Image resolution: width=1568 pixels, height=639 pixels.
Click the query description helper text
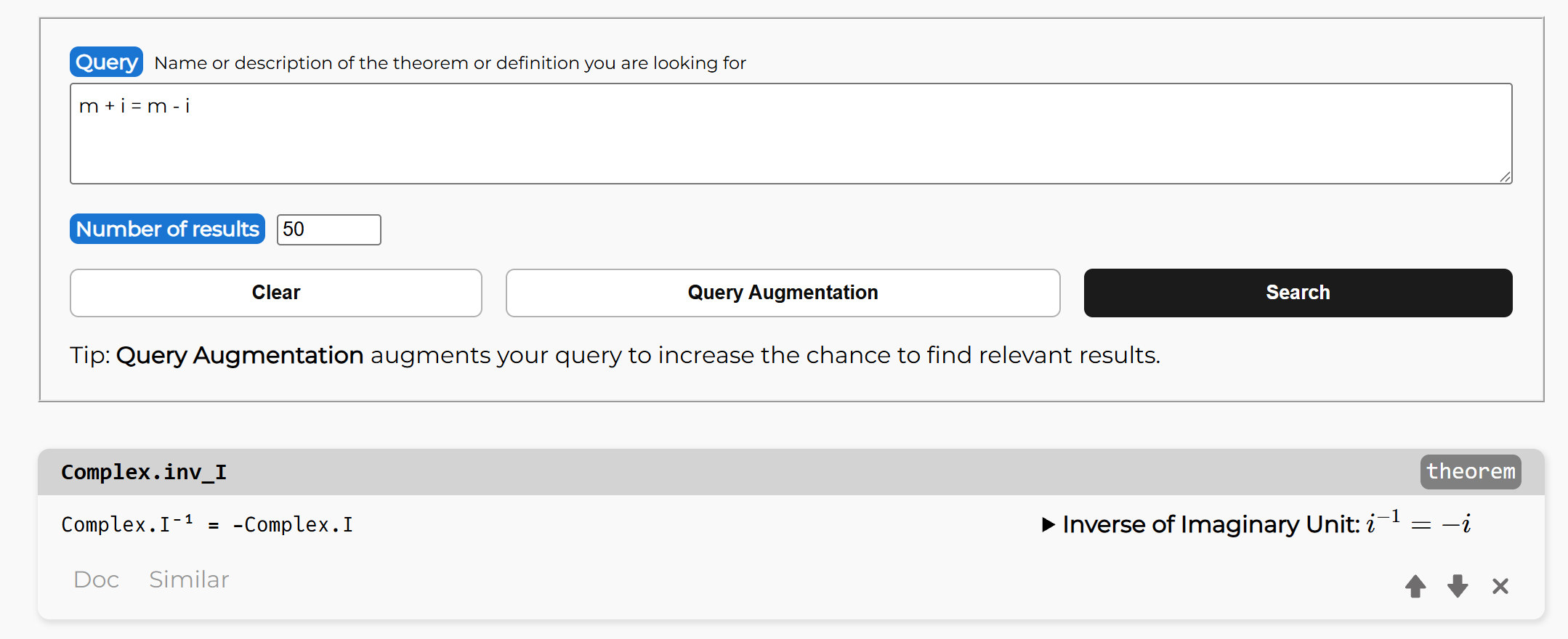click(x=450, y=63)
